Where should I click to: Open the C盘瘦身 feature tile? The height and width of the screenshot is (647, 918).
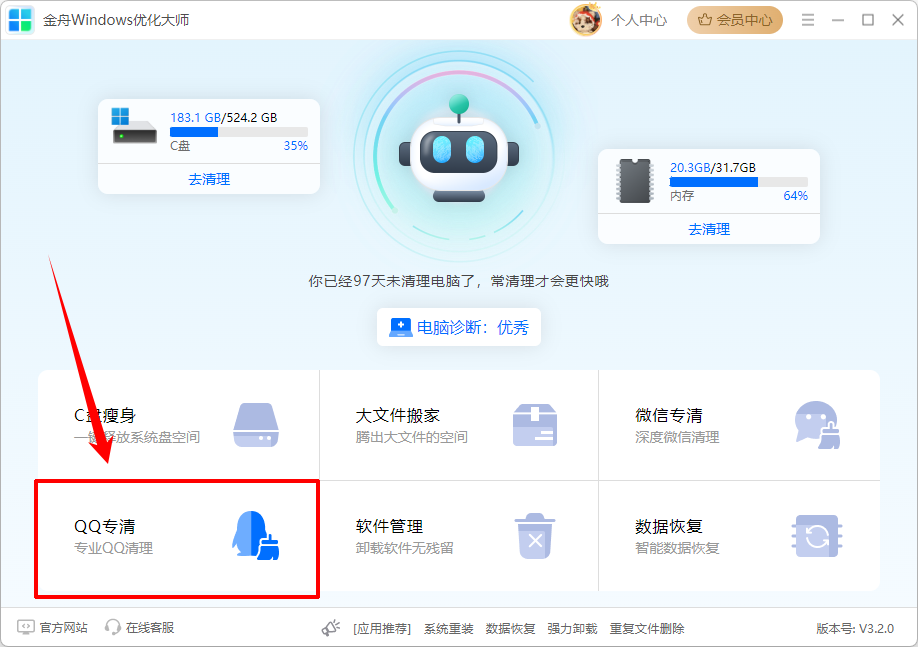coord(179,425)
